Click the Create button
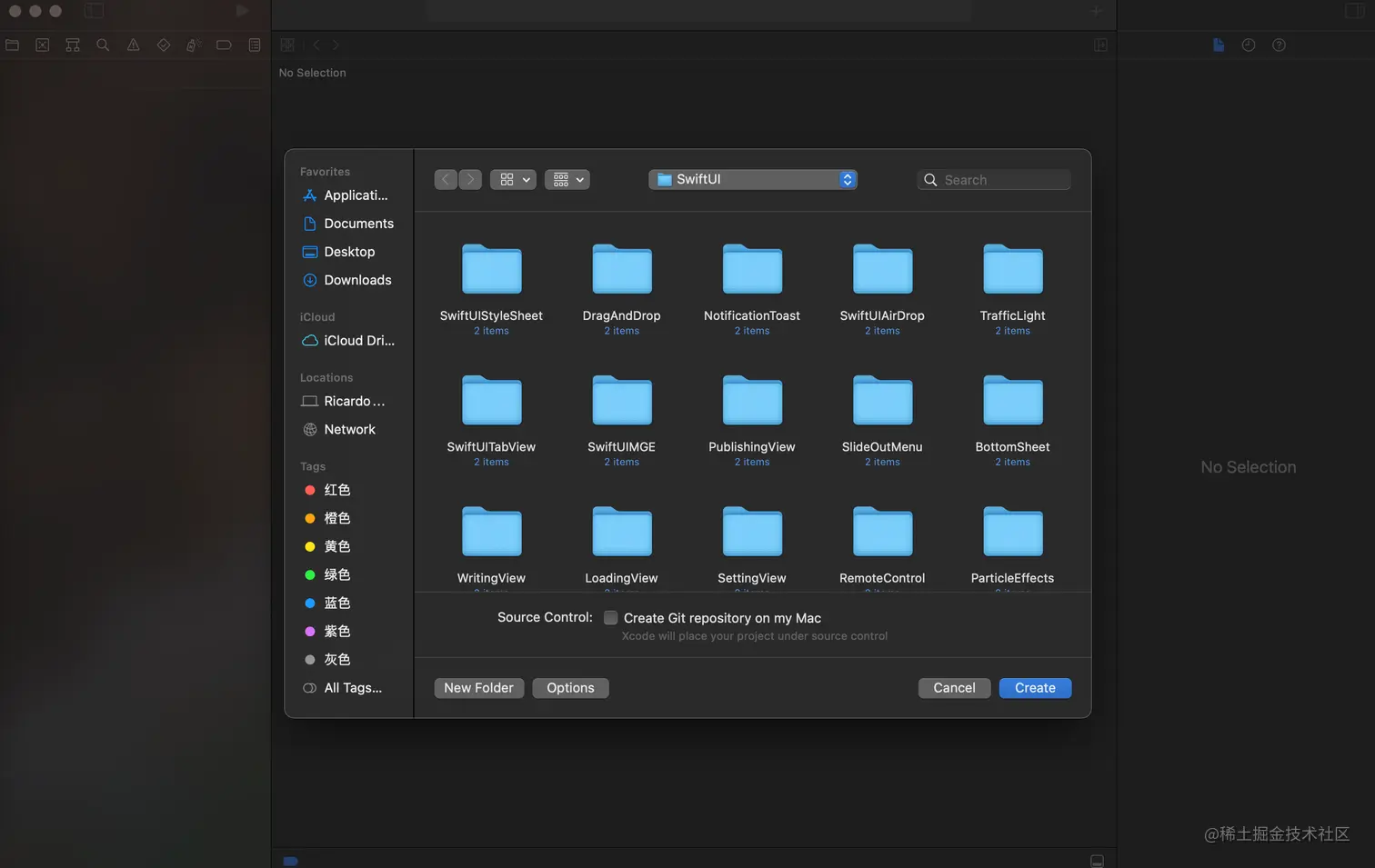This screenshot has width=1375, height=868. (x=1035, y=688)
